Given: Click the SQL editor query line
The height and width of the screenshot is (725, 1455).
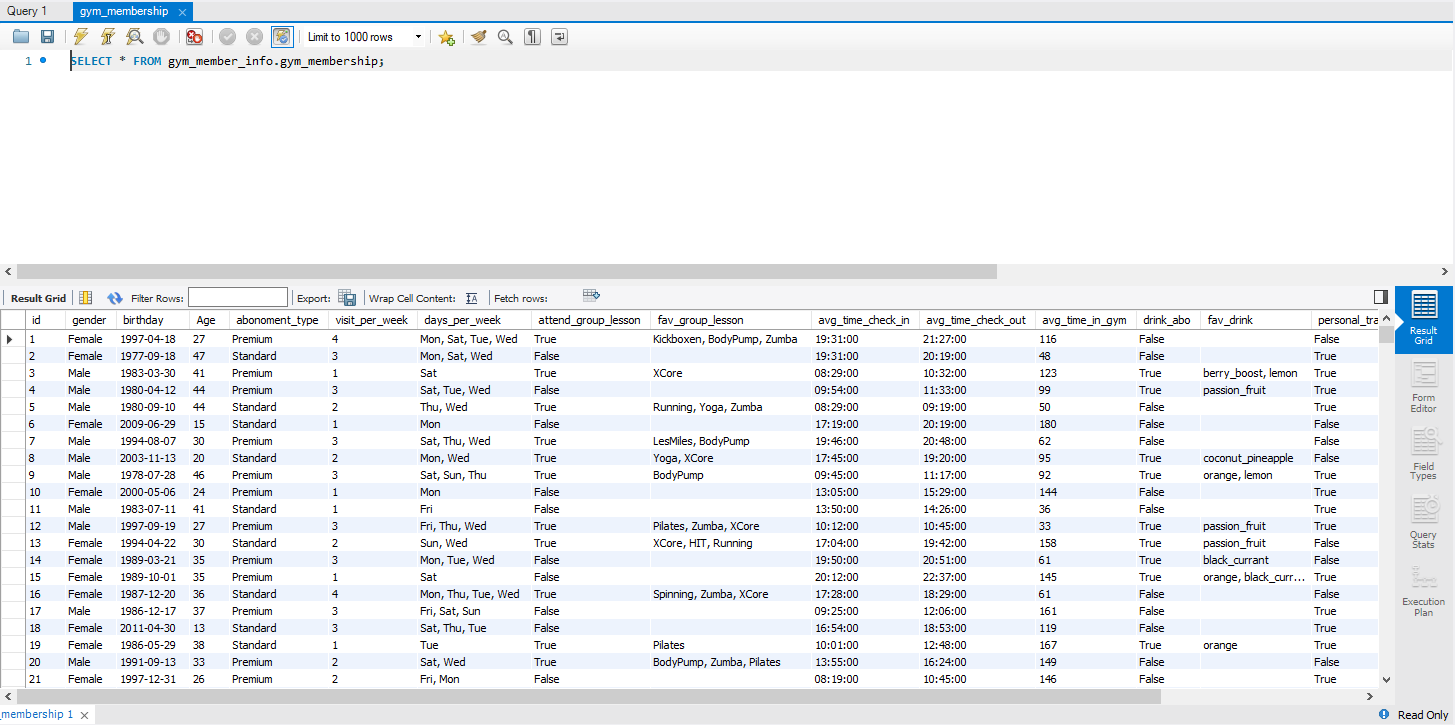Looking at the screenshot, I should tap(226, 61).
